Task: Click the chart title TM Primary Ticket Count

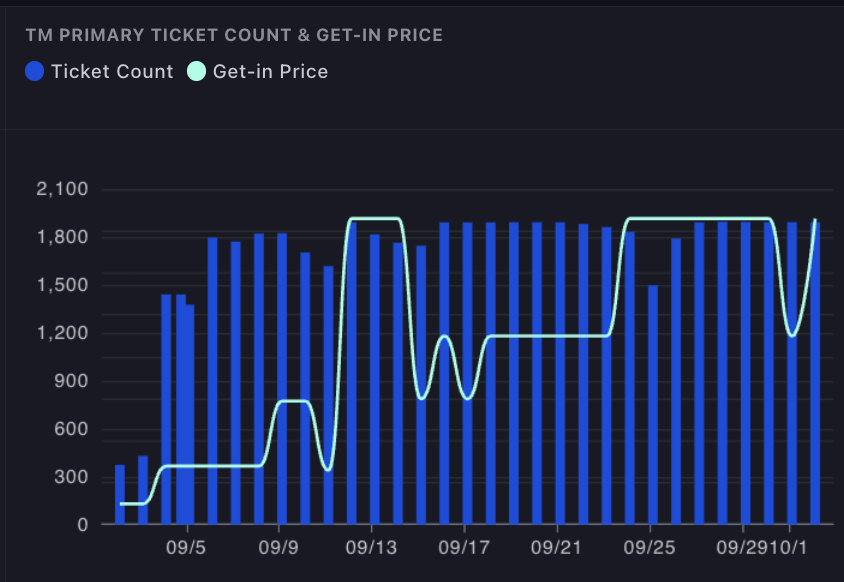Action: point(234,35)
